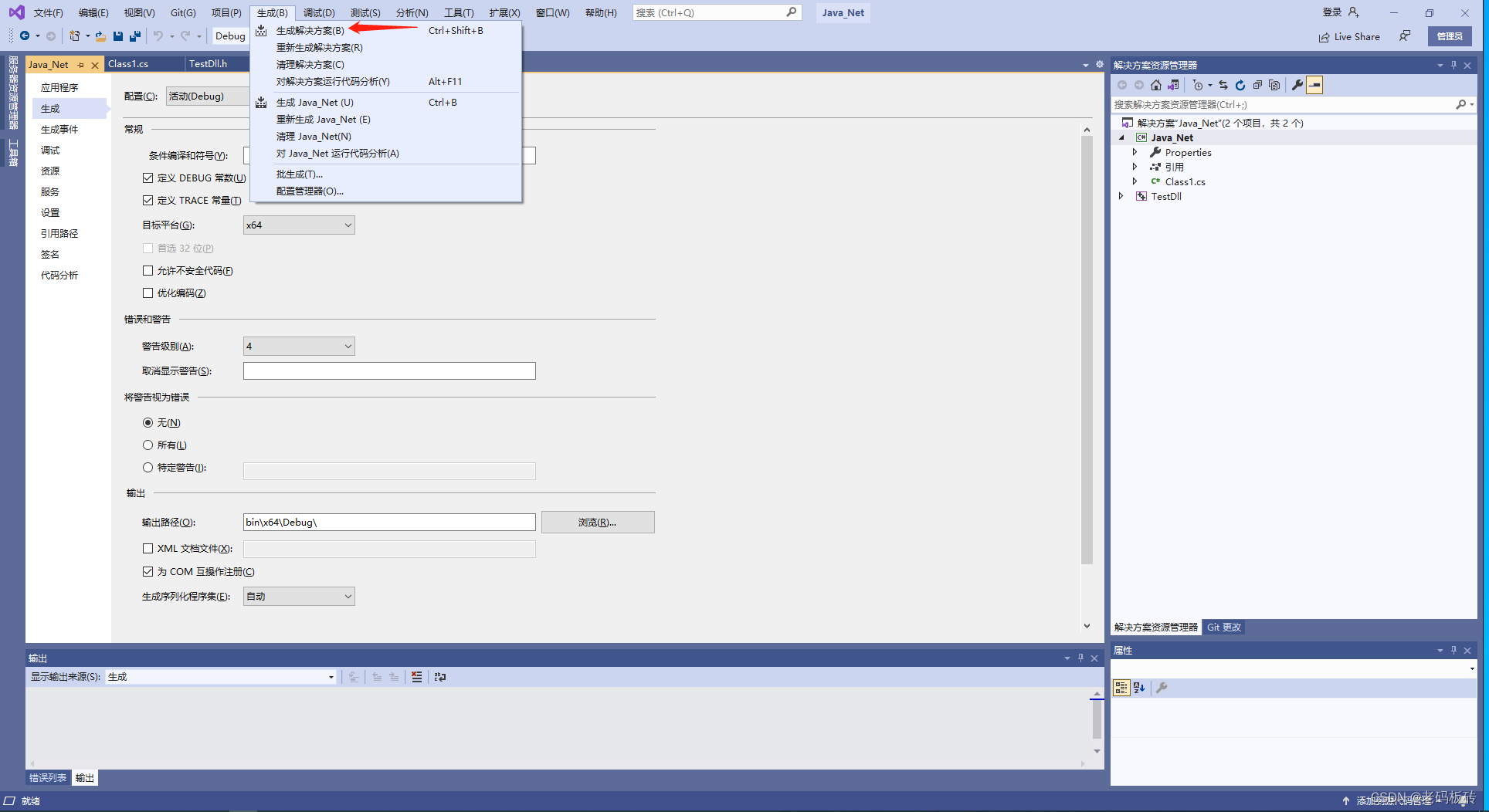
Task: Click the Show All Files icon
Action: click(1274, 85)
